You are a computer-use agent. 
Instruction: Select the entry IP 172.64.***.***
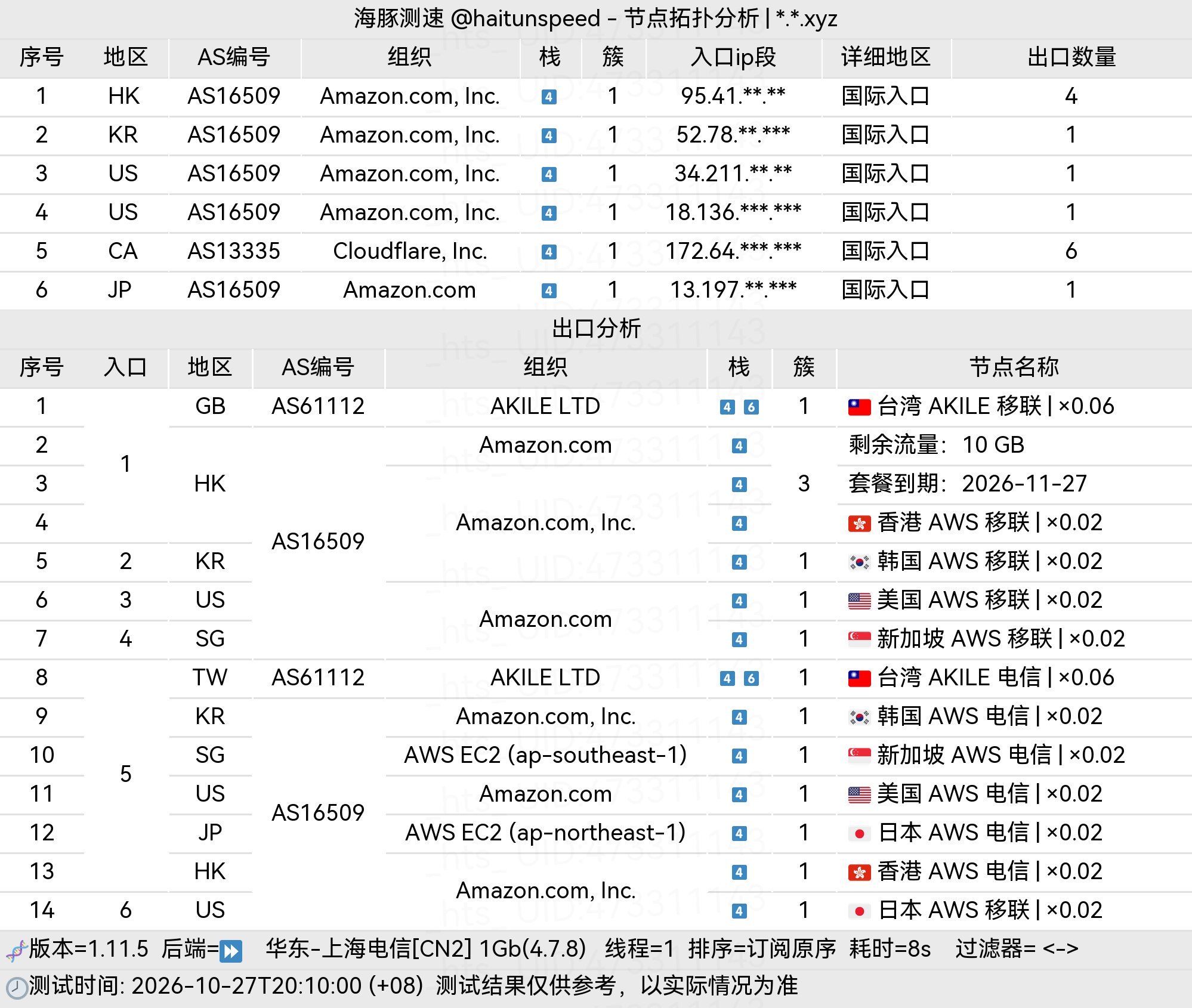[733, 251]
